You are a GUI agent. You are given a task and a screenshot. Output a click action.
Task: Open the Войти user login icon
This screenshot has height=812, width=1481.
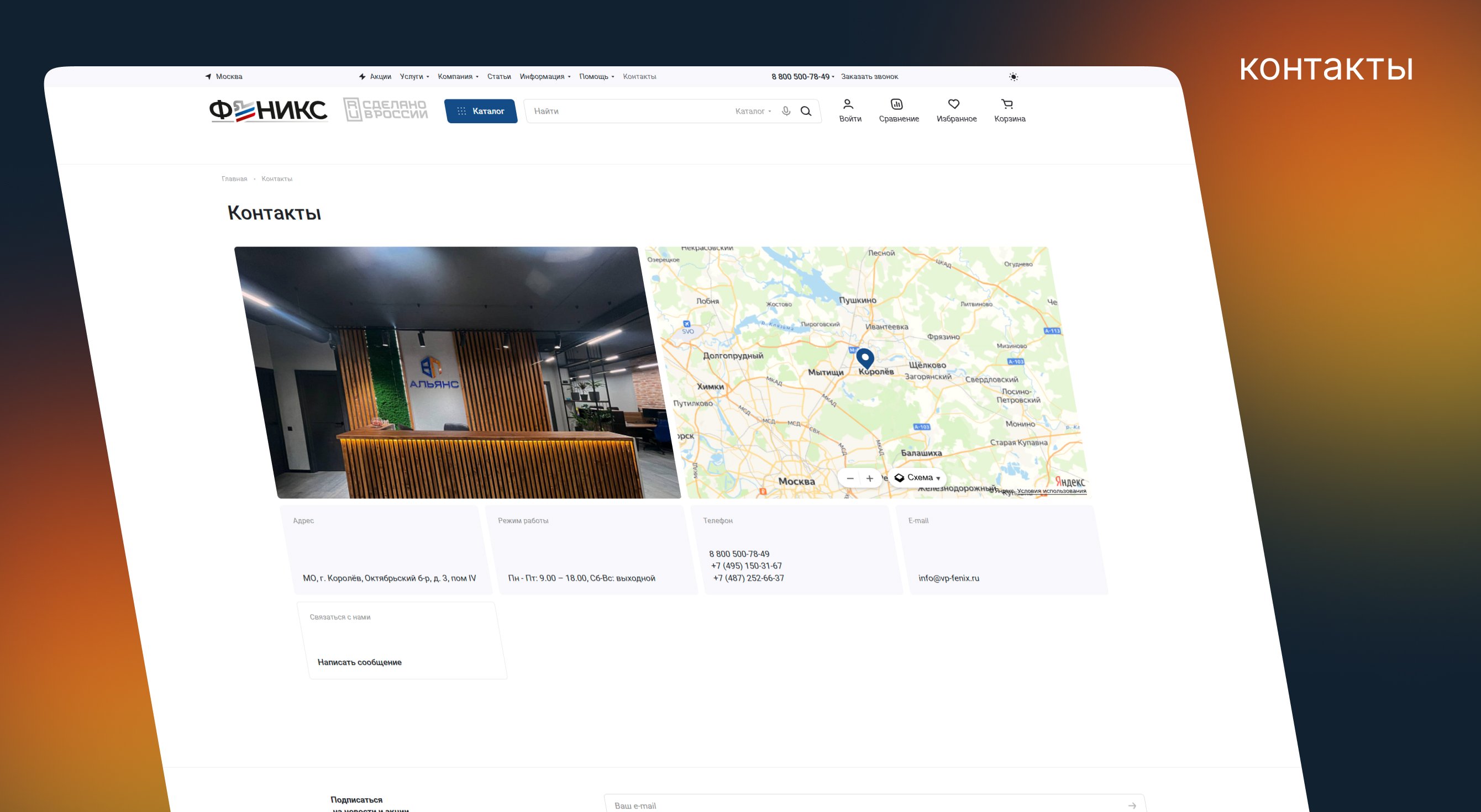click(849, 104)
